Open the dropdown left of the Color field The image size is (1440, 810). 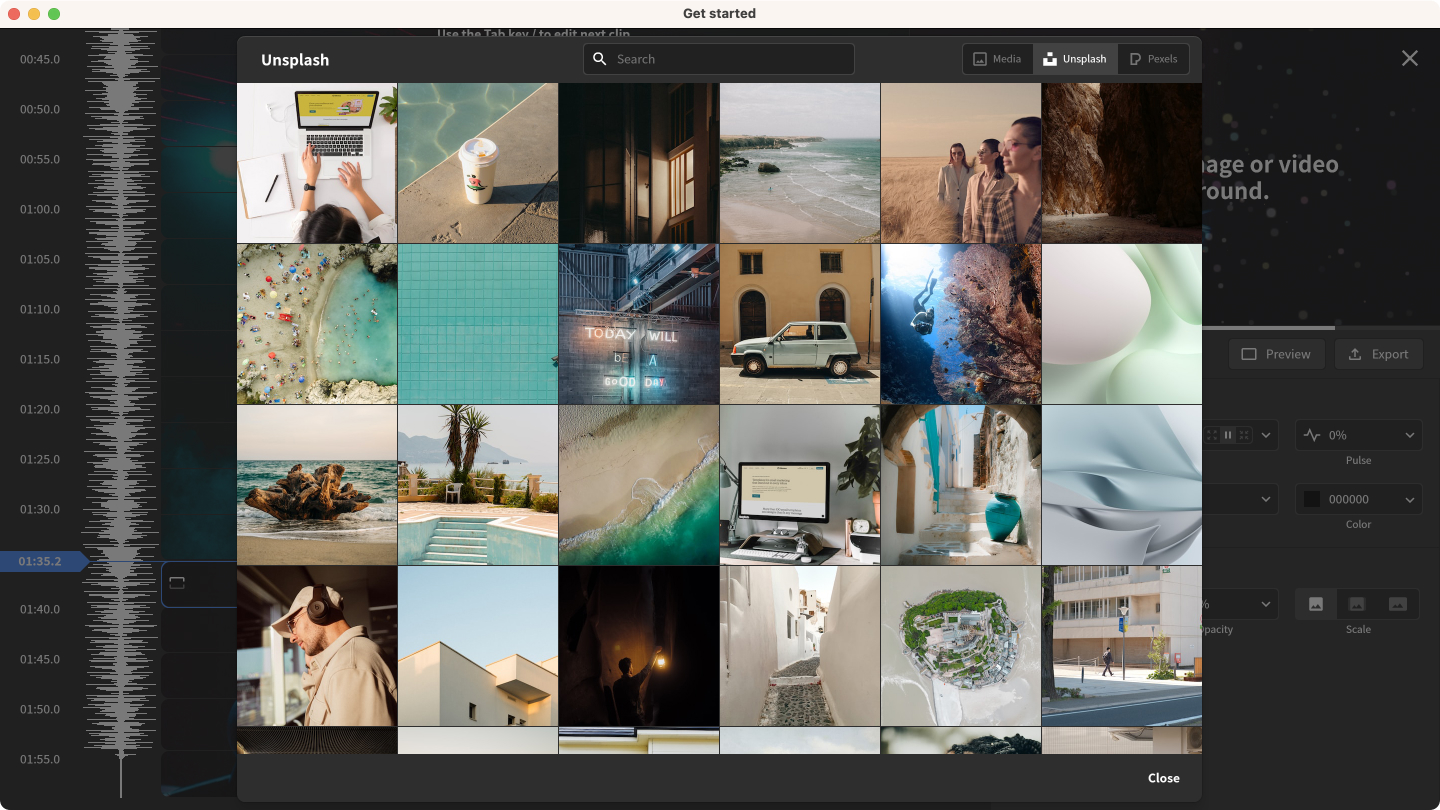coord(1240,499)
